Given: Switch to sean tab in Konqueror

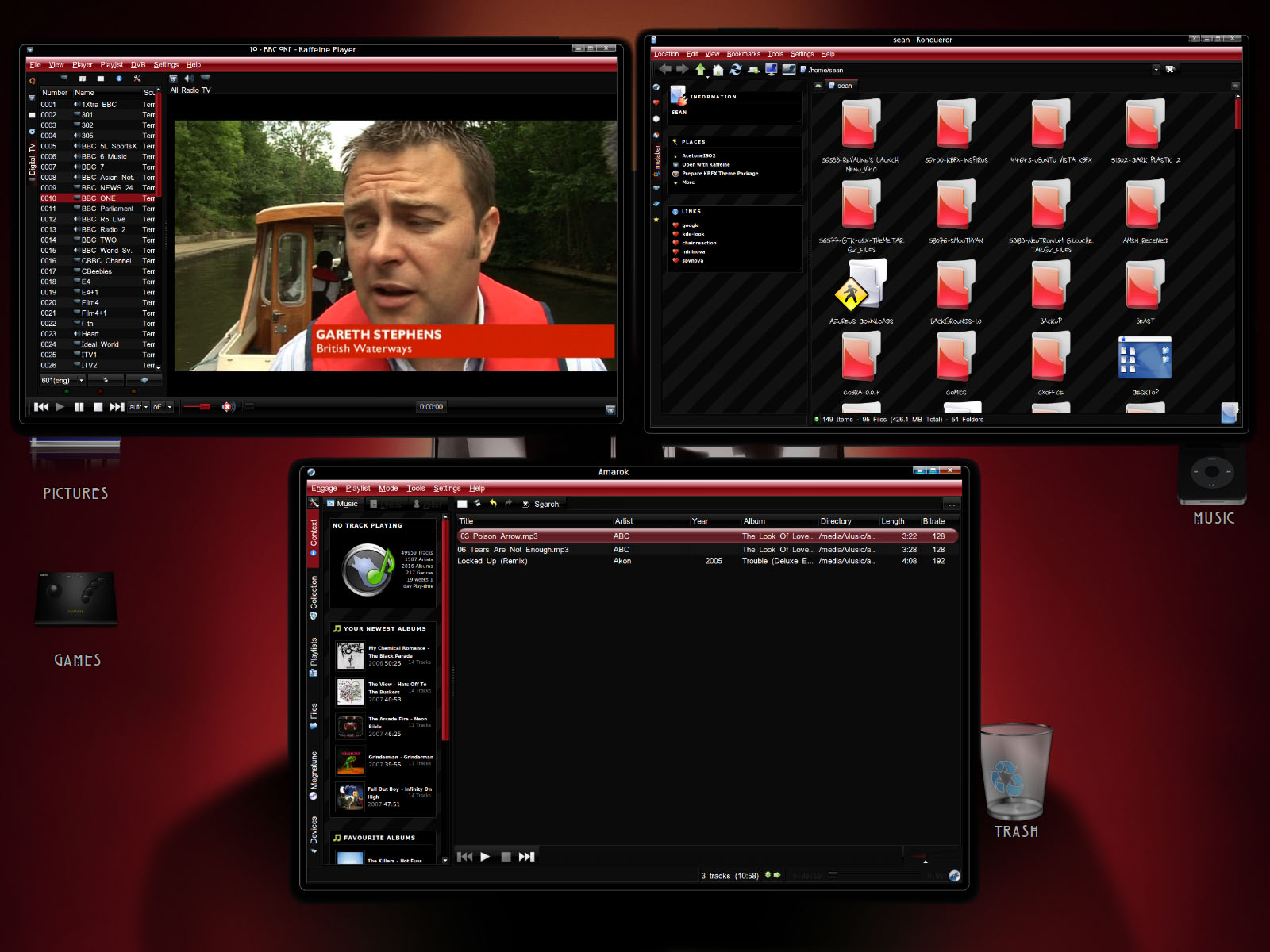Looking at the screenshot, I should click(x=840, y=86).
